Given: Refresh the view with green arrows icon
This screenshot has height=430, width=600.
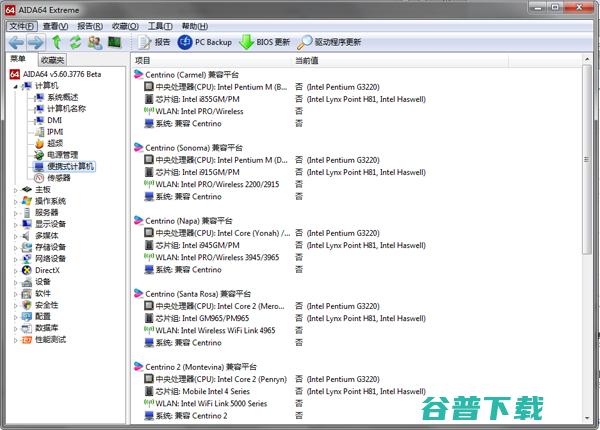Looking at the screenshot, I should point(75,42).
